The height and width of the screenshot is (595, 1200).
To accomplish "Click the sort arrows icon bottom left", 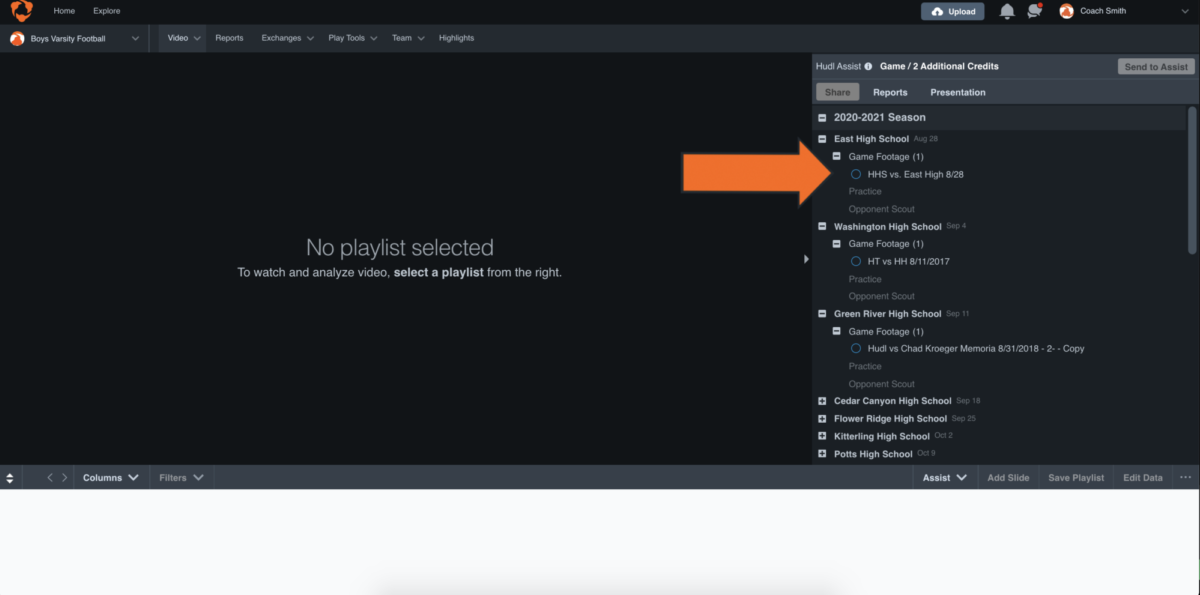I will click(x=9, y=477).
